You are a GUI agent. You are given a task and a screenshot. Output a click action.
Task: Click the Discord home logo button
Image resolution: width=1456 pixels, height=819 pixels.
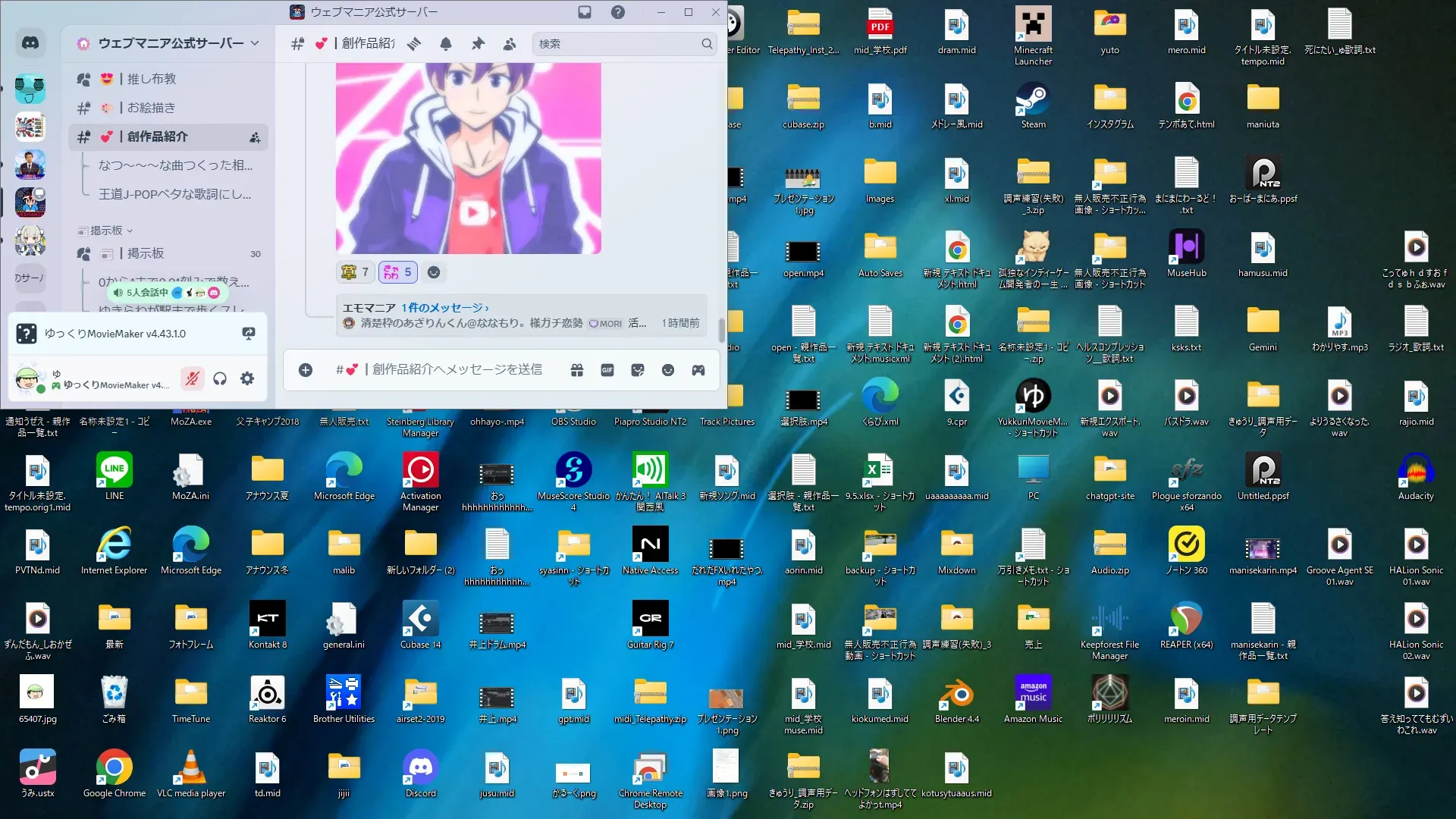(30, 43)
